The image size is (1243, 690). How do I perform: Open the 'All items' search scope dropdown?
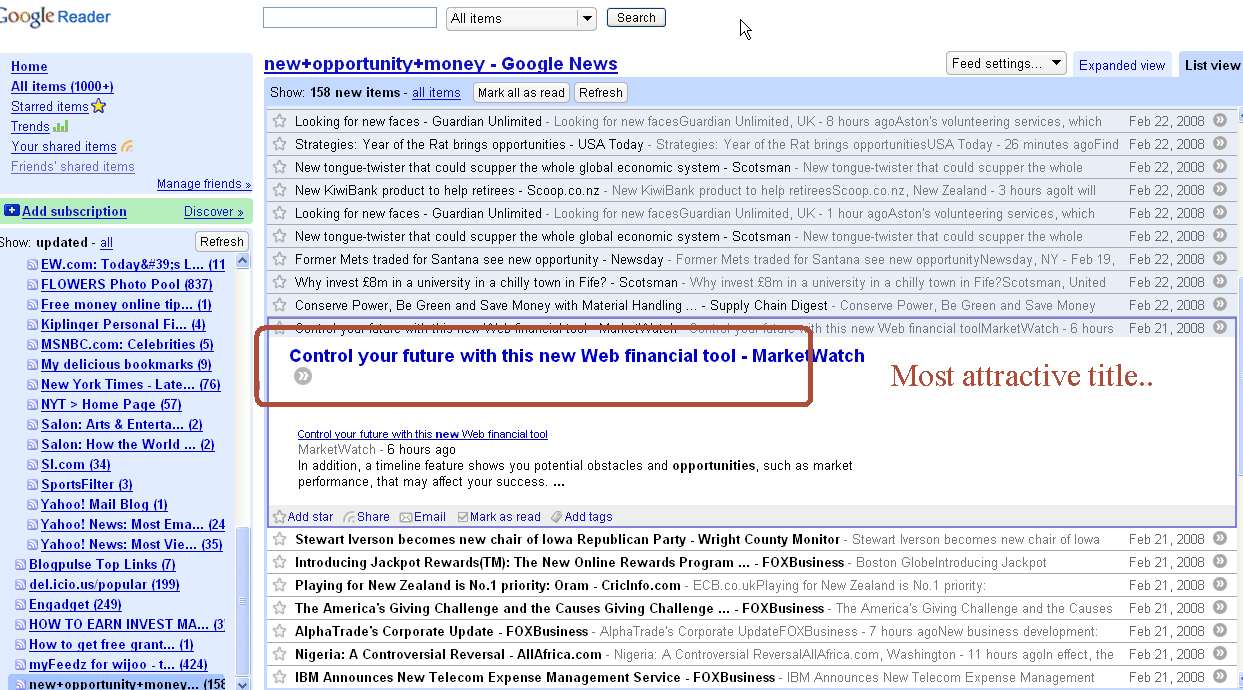tap(521, 18)
